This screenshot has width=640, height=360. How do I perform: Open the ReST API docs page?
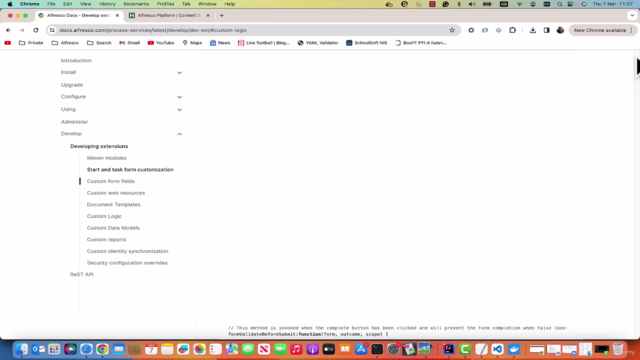point(82,275)
